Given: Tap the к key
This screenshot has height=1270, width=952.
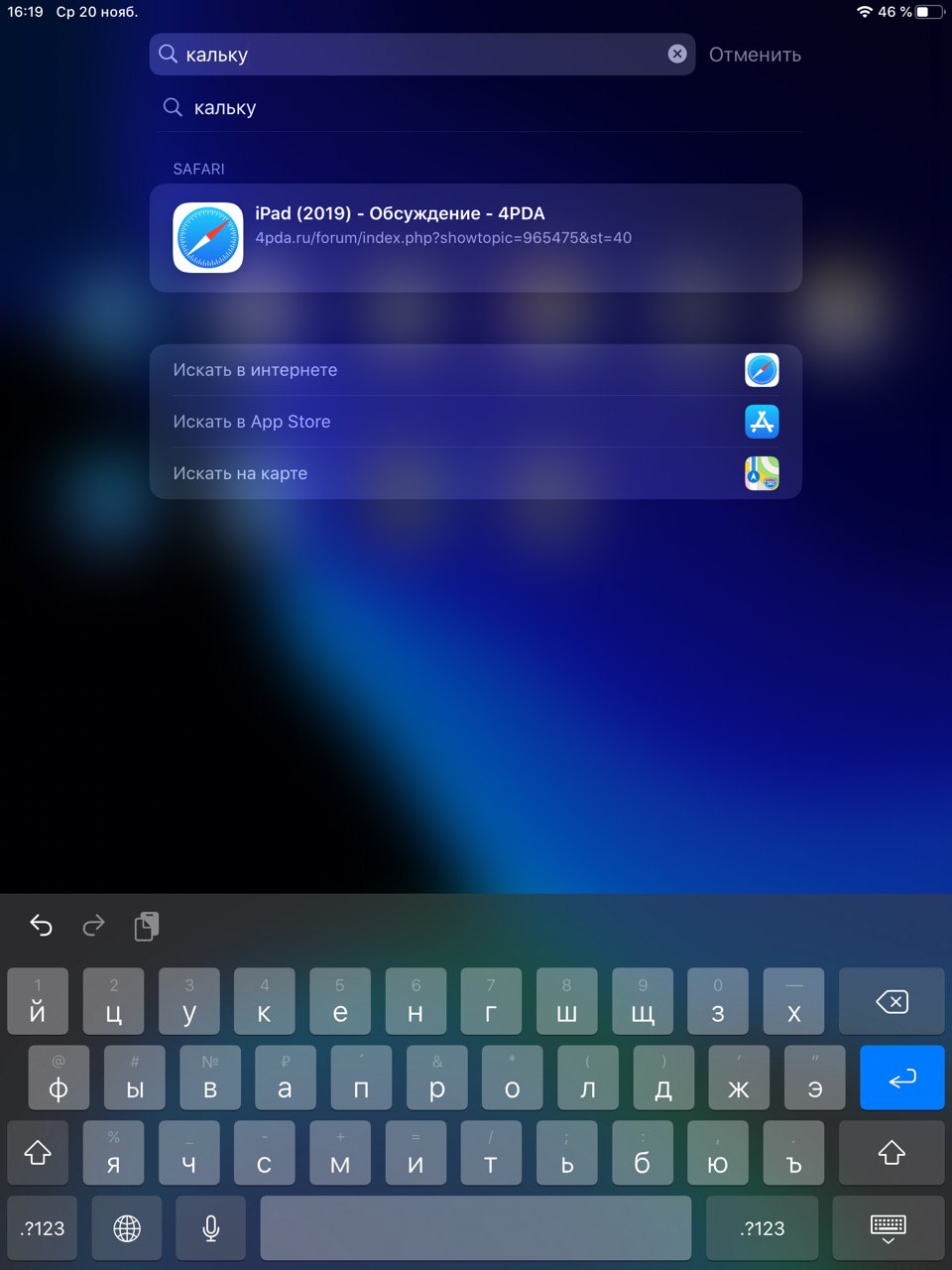Looking at the screenshot, I should [264, 1002].
